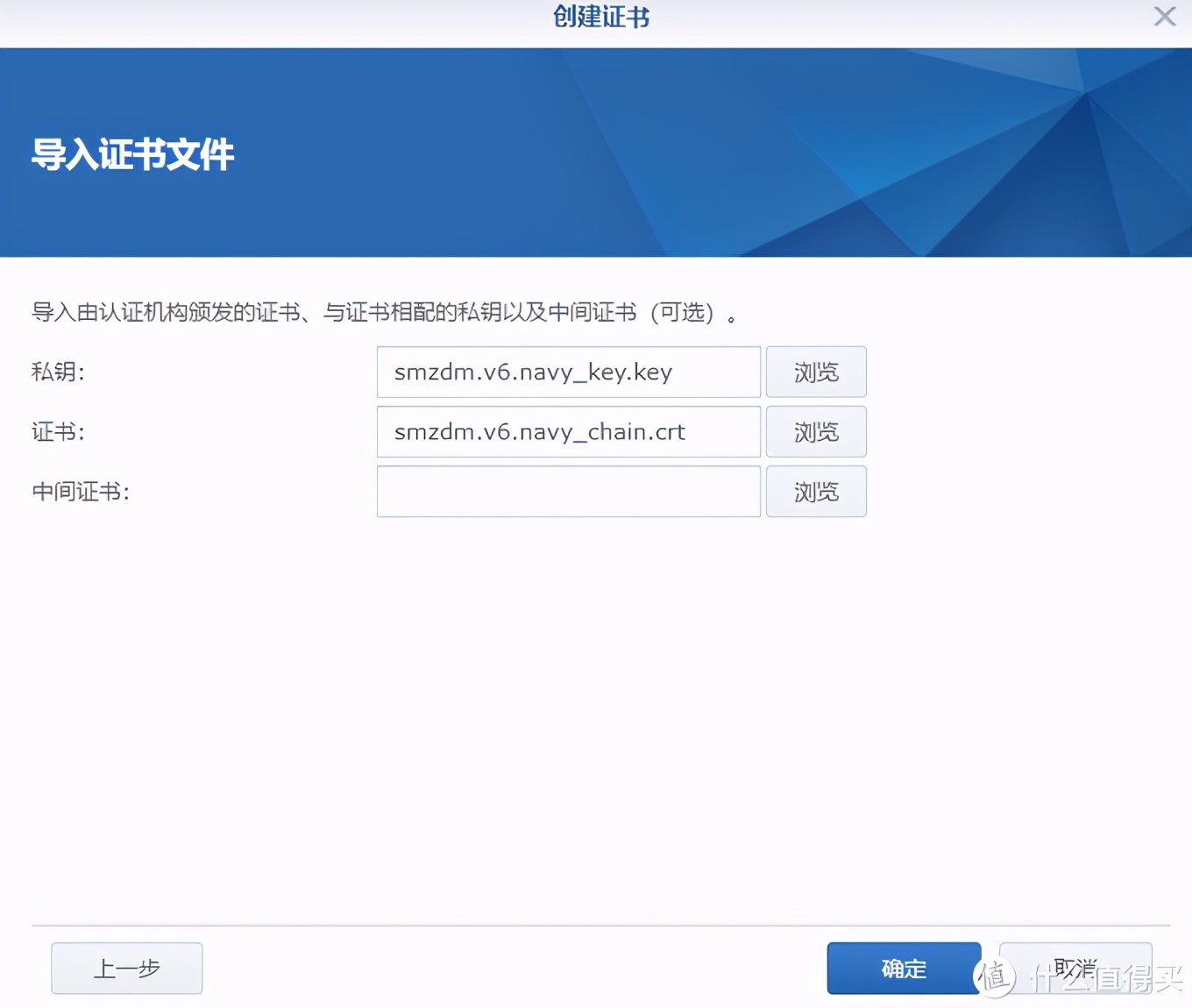This screenshot has height=1008, width=1192.
Task: Click the certificate field showing smzdm.v6.navy_chain.crt
Action: point(568,431)
